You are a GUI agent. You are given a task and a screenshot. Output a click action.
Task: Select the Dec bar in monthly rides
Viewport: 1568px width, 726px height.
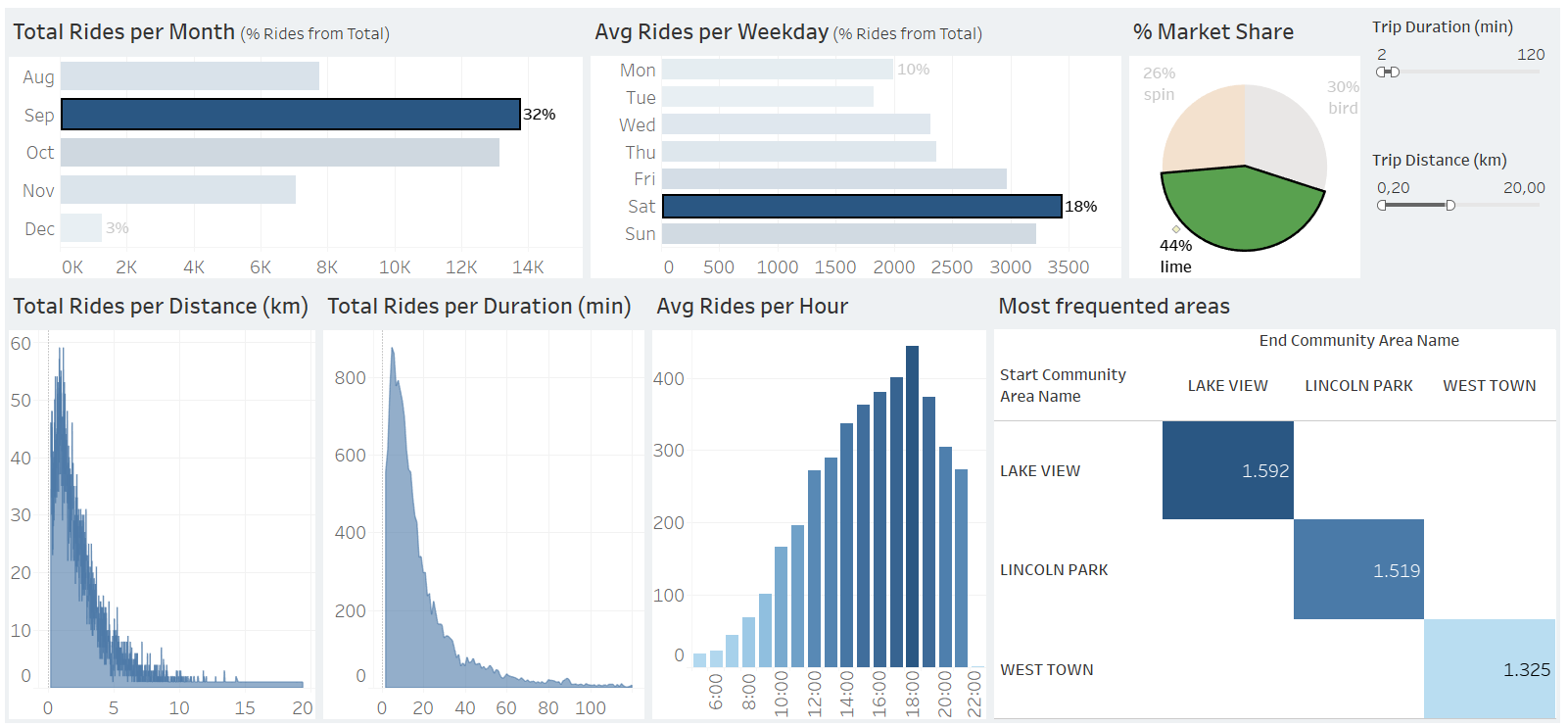coord(80,227)
